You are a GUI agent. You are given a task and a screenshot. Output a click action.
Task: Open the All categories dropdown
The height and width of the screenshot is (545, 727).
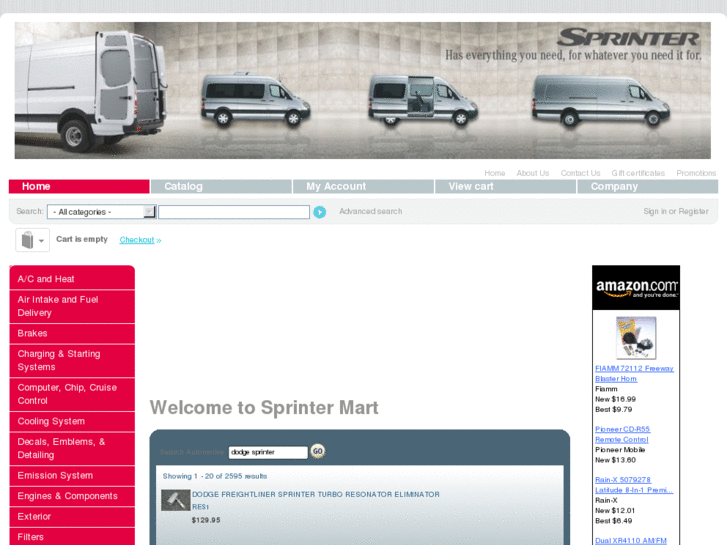coord(101,212)
